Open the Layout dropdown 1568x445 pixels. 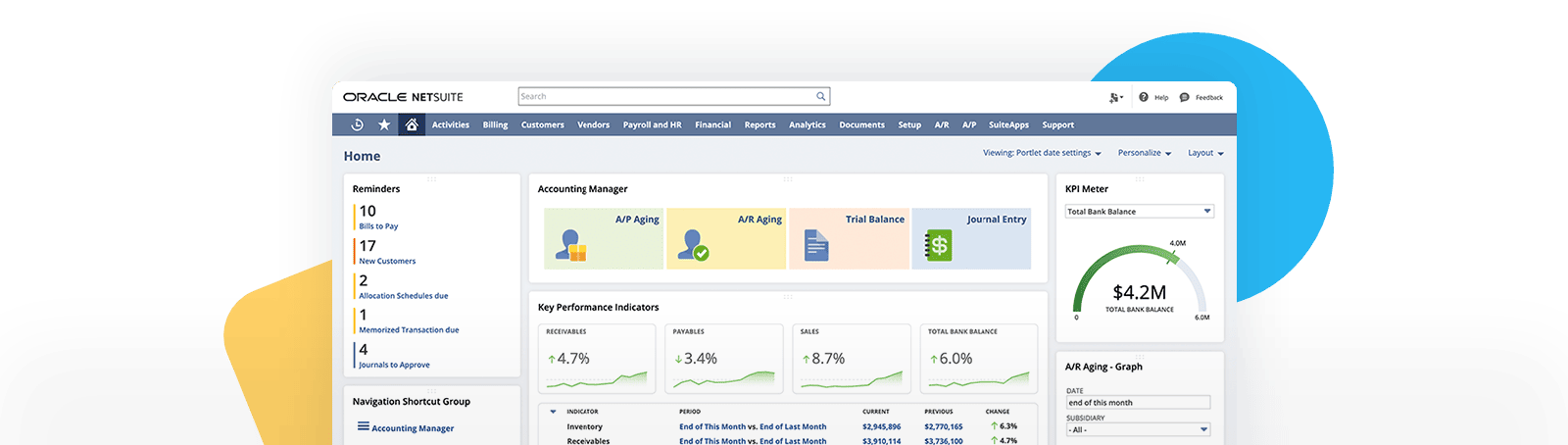(x=1205, y=153)
